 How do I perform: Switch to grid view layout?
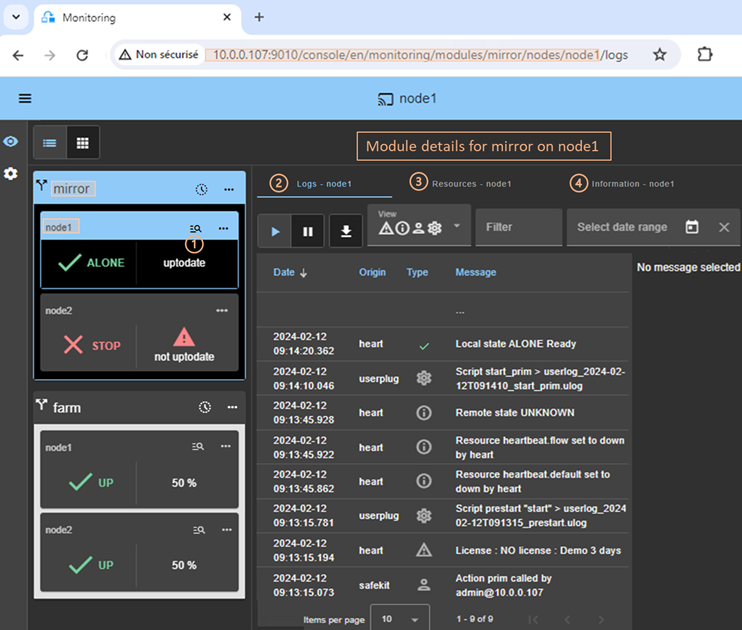83,143
